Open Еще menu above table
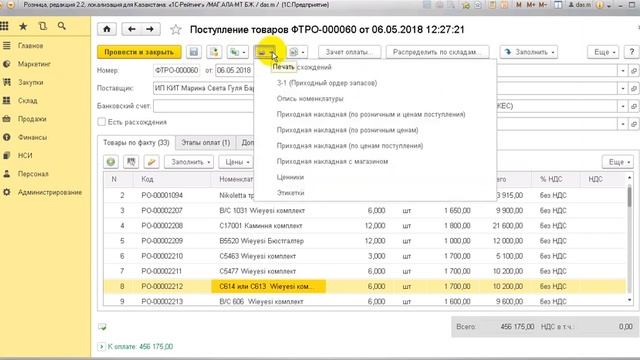This screenshot has width=640, height=360. [x=618, y=162]
